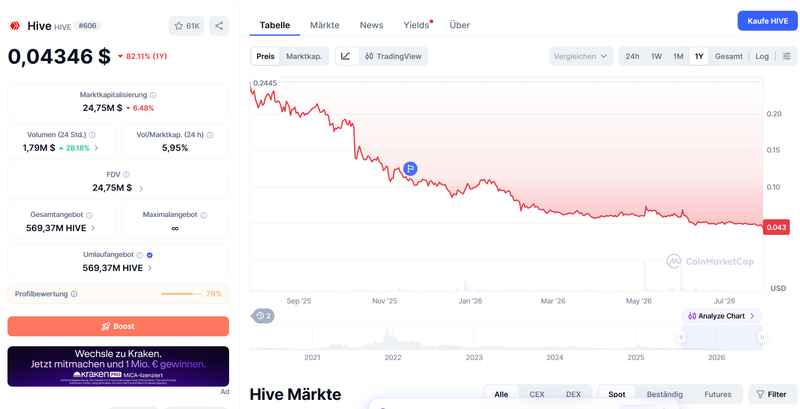The image size is (800, 409).
Task: Click the orange Boost button
Action: [118, 326]
